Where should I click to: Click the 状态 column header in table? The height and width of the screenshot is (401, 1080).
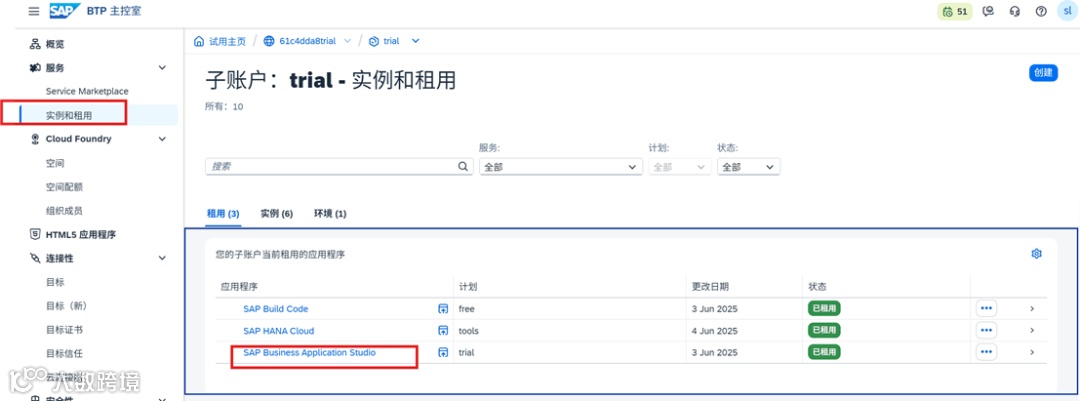click(817, 286)
